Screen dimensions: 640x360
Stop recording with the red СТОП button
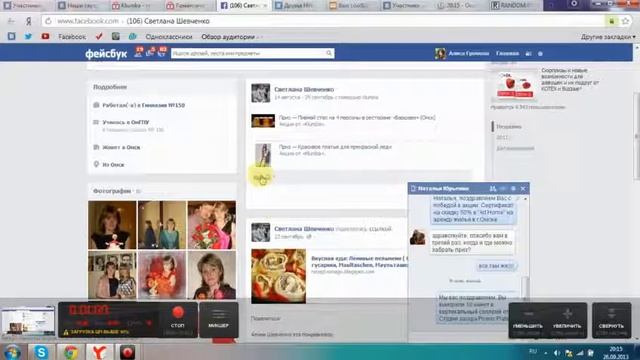click(178, 318)
